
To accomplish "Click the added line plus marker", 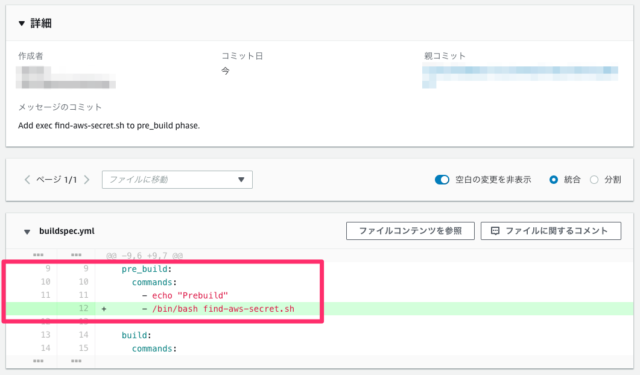I will click(104, 309).
